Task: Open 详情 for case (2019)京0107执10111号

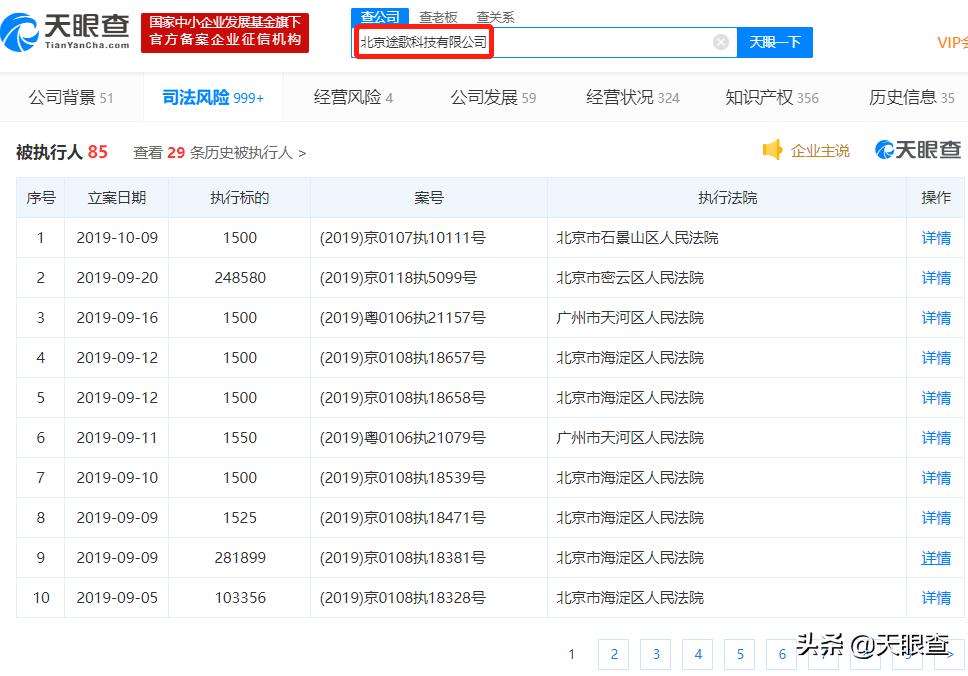Action: (x=934, y=237)
